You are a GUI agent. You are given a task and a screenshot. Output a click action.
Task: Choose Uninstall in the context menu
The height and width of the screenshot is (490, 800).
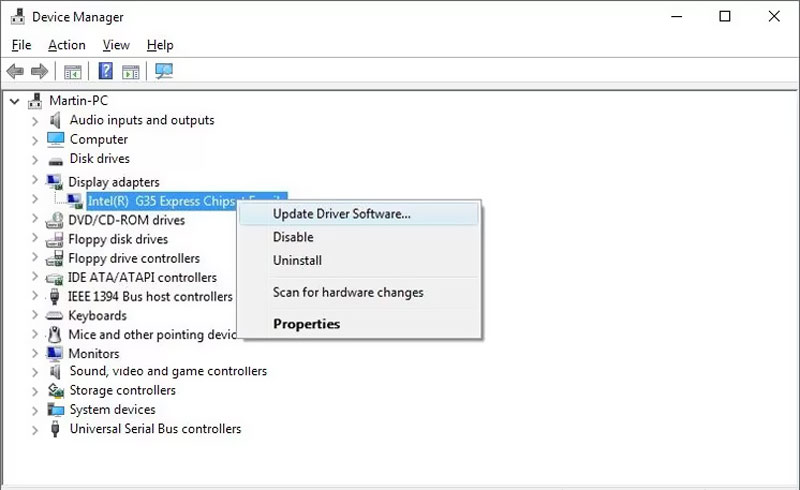pyautogui.click(x=359, y=260)
